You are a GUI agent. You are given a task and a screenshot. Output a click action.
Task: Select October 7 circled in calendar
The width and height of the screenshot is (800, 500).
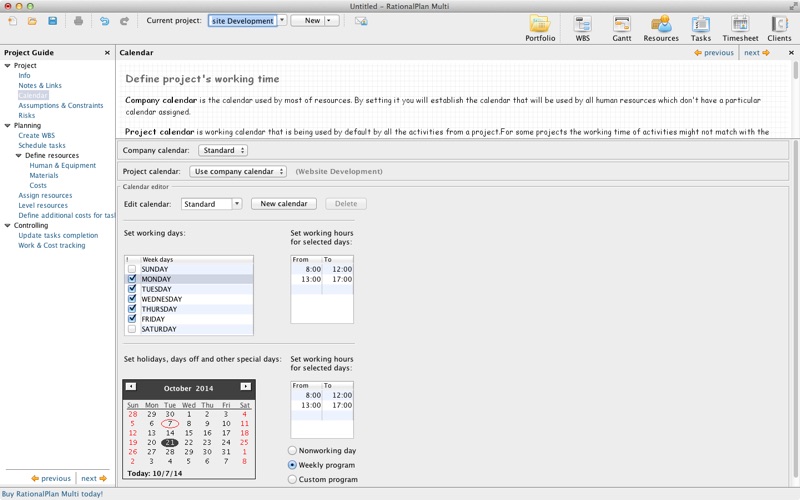coord(170,423)
